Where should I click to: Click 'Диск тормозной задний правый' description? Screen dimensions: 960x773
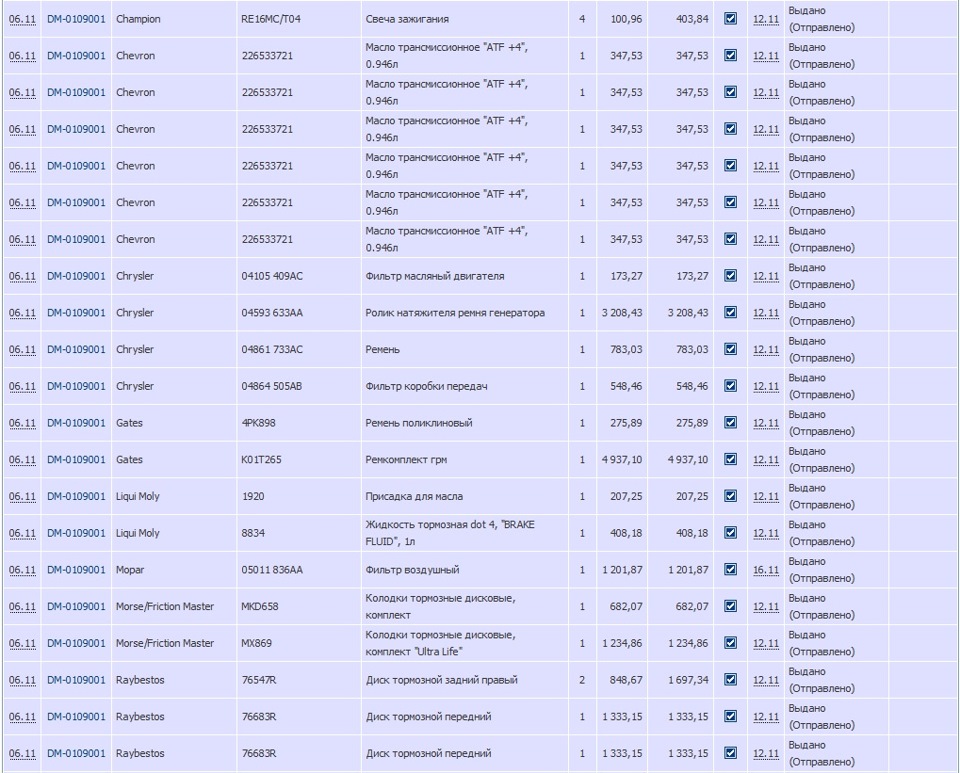[x=441, y=680]
